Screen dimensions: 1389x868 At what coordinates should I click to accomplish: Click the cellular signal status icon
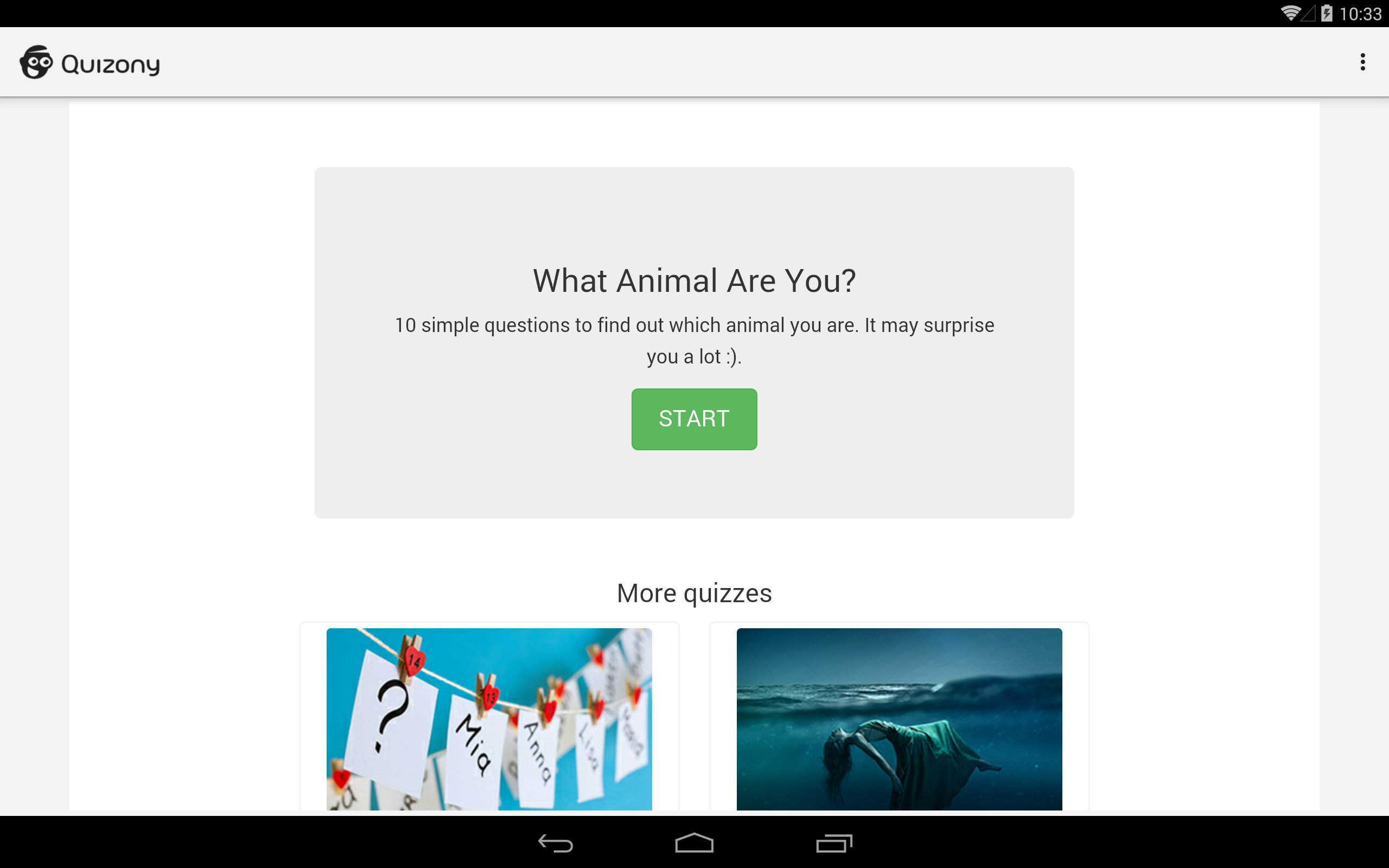point(1308,13)
